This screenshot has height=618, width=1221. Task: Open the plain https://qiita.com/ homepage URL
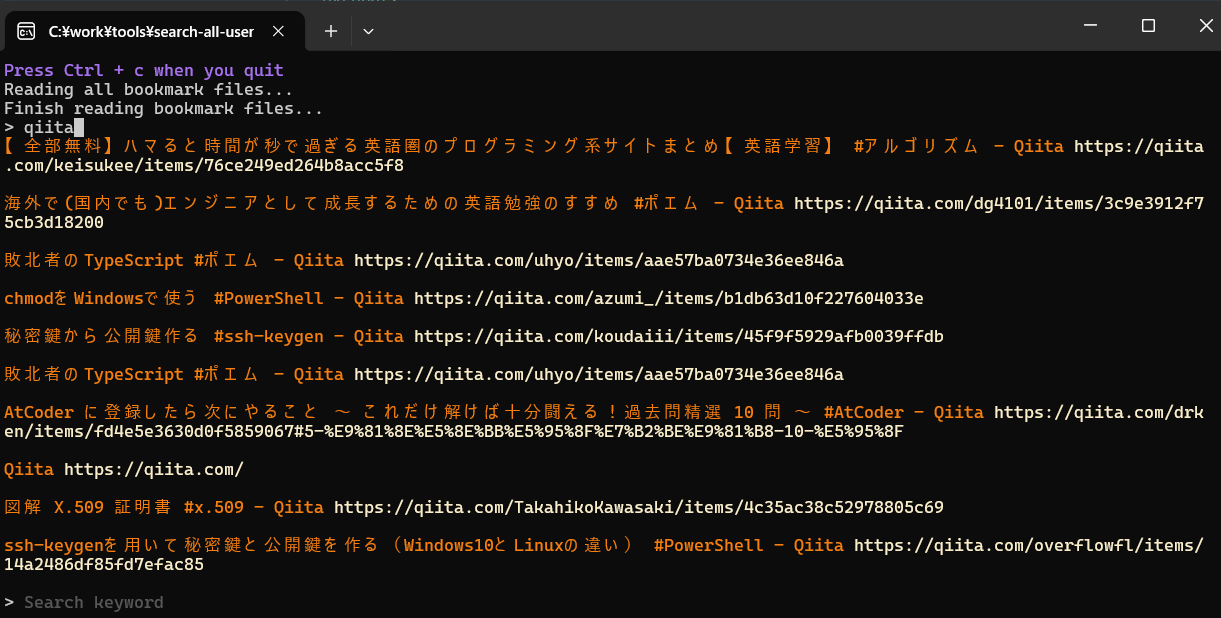tap(153, 469)
